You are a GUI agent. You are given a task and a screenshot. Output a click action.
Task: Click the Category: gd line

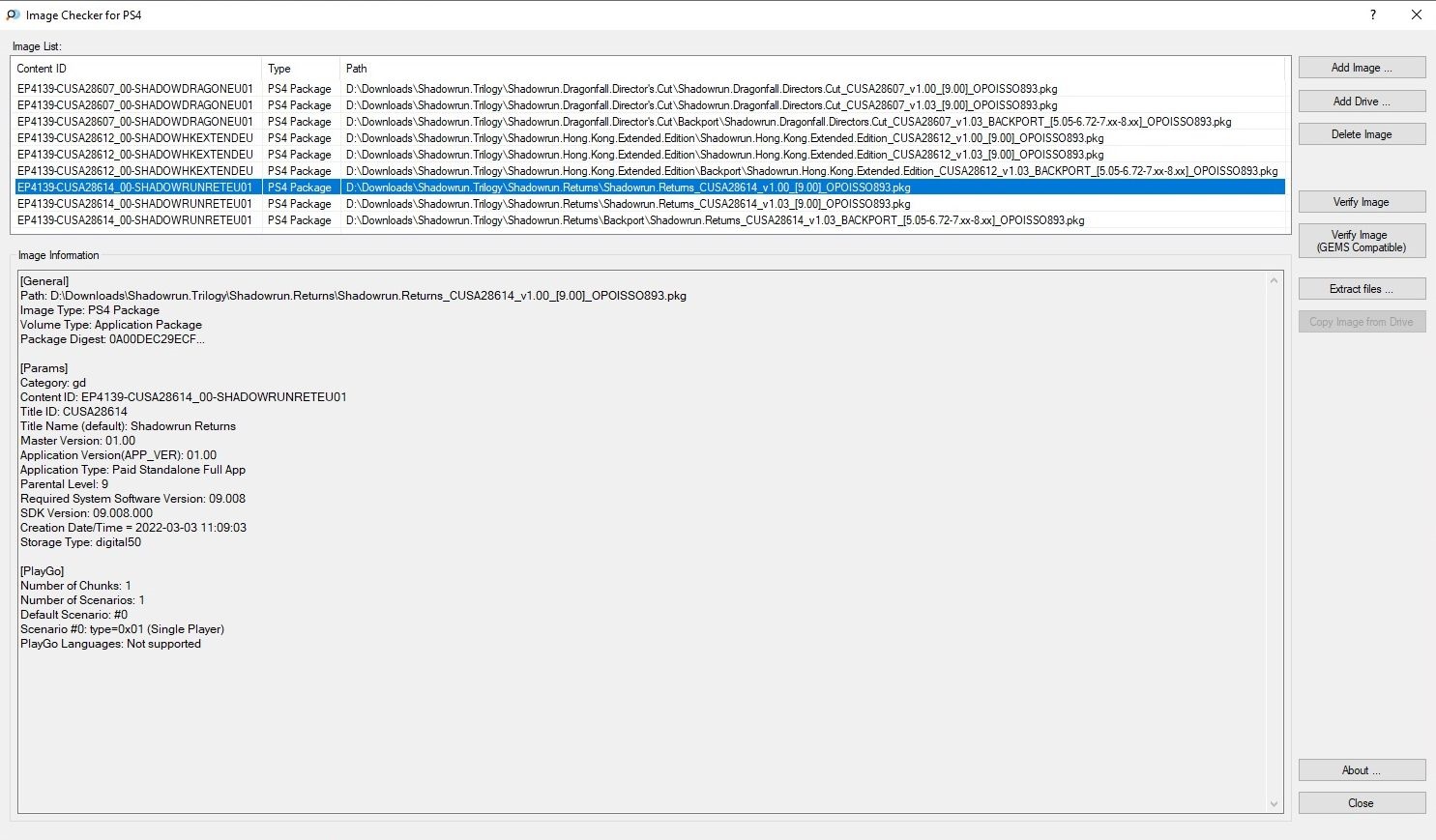point(53,383)
